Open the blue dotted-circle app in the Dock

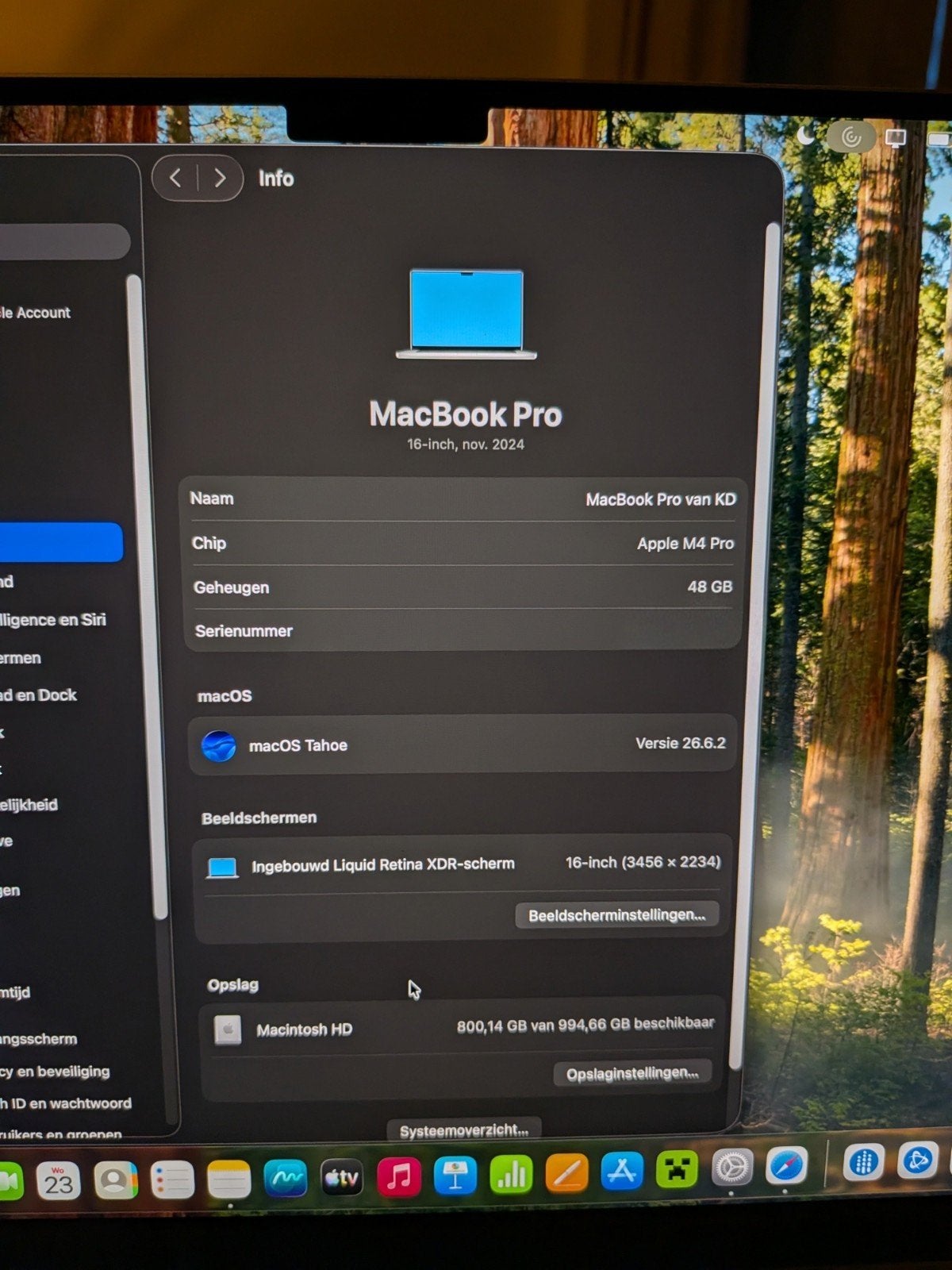click(x=863, y=1162)
